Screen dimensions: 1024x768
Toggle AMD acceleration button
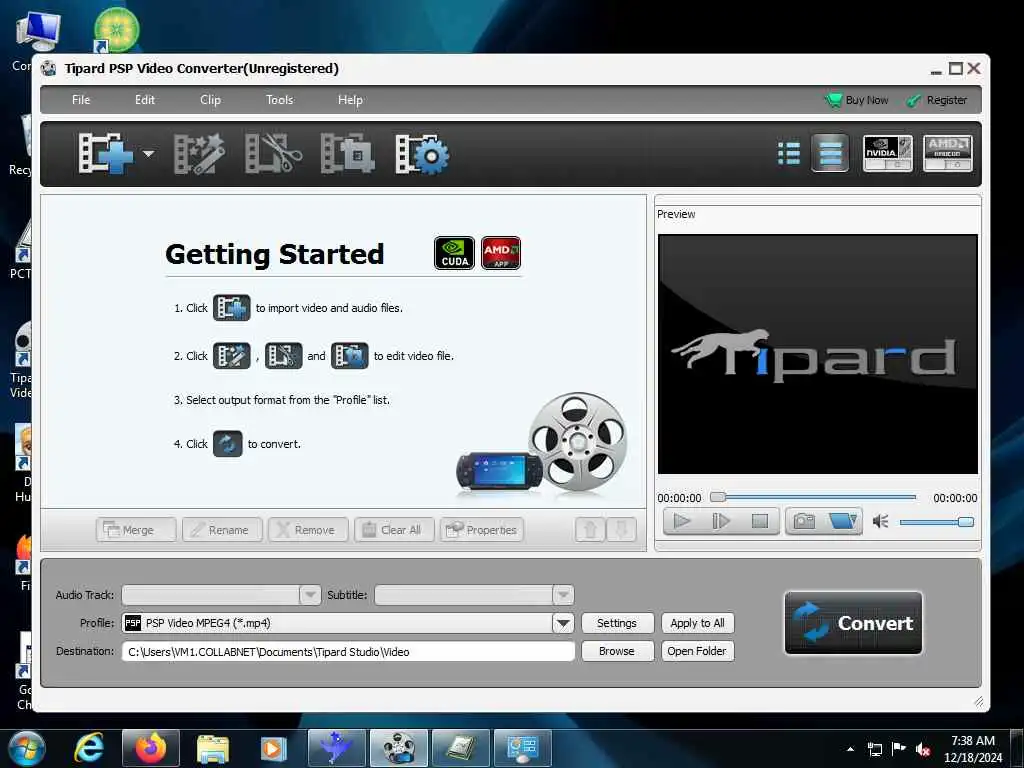[x=947, y=153]
